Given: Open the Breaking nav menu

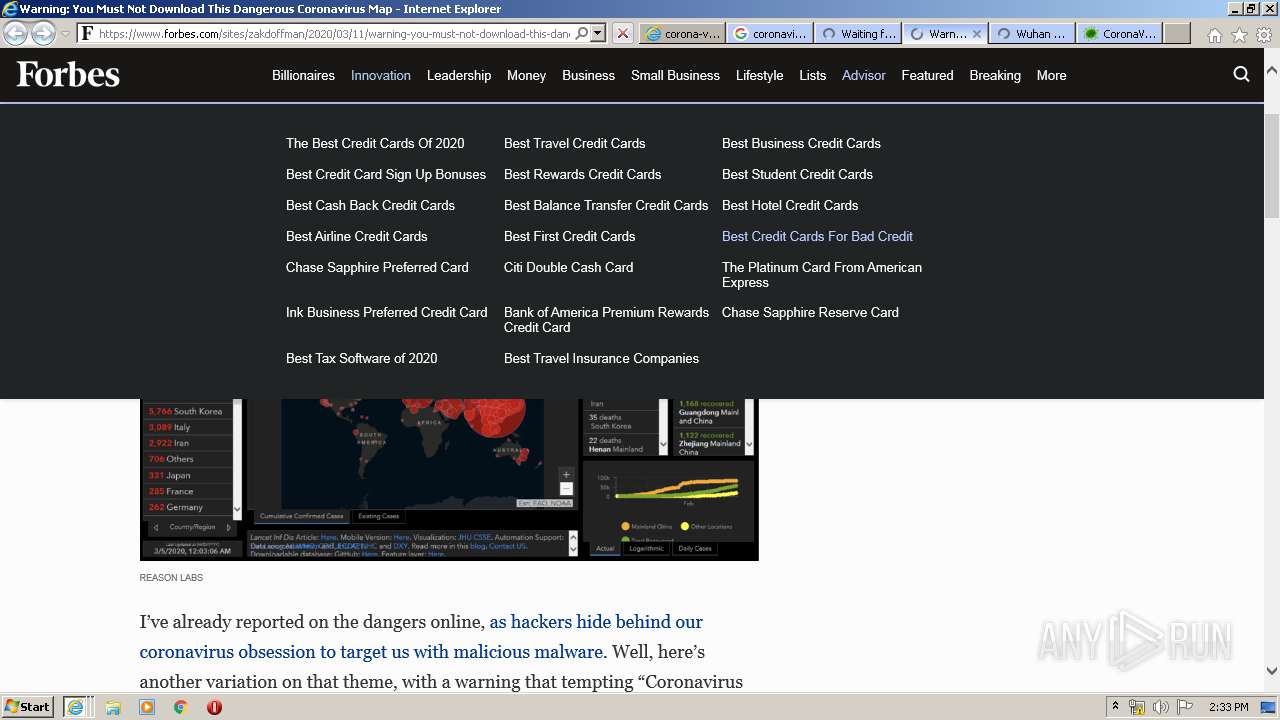Looking at the screenshot, I should pos(995,75).
